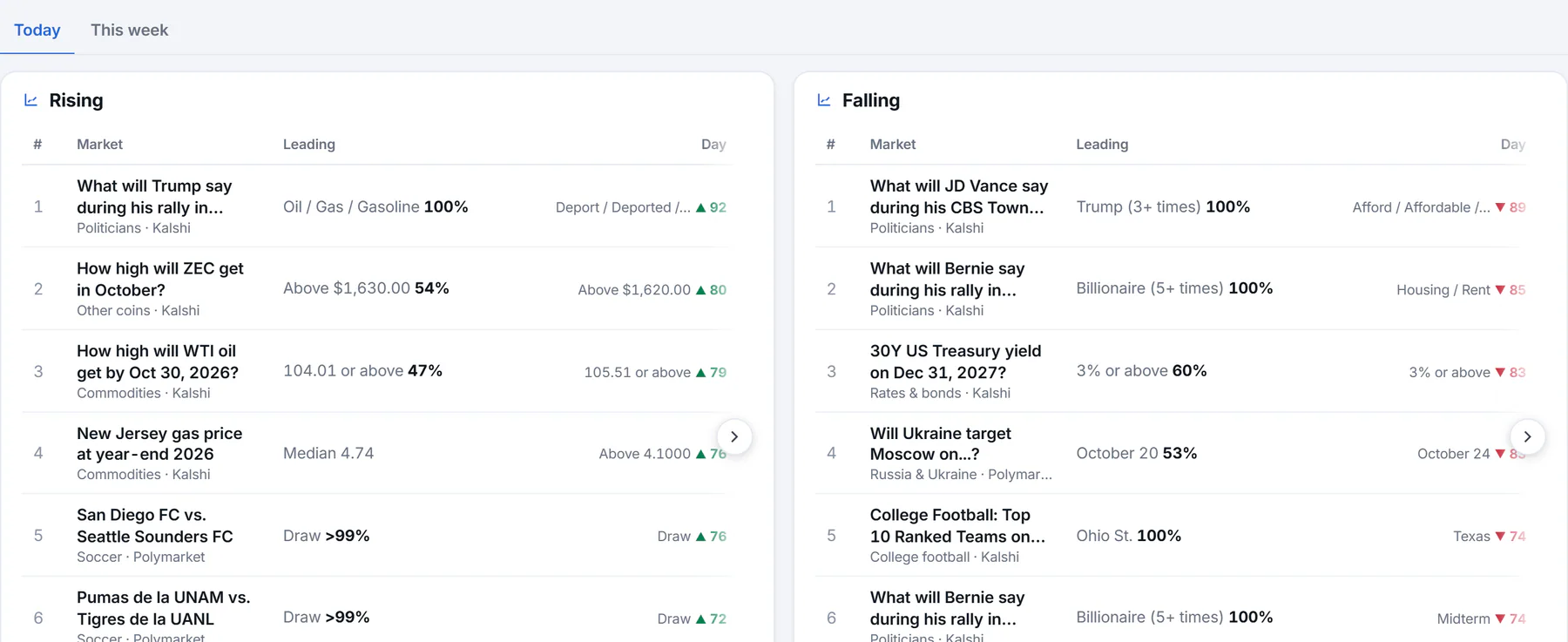Click the Leading column header in Falling table
Image resolution: width=1568 pixels, height=642 pixels.
(1102, 145)
